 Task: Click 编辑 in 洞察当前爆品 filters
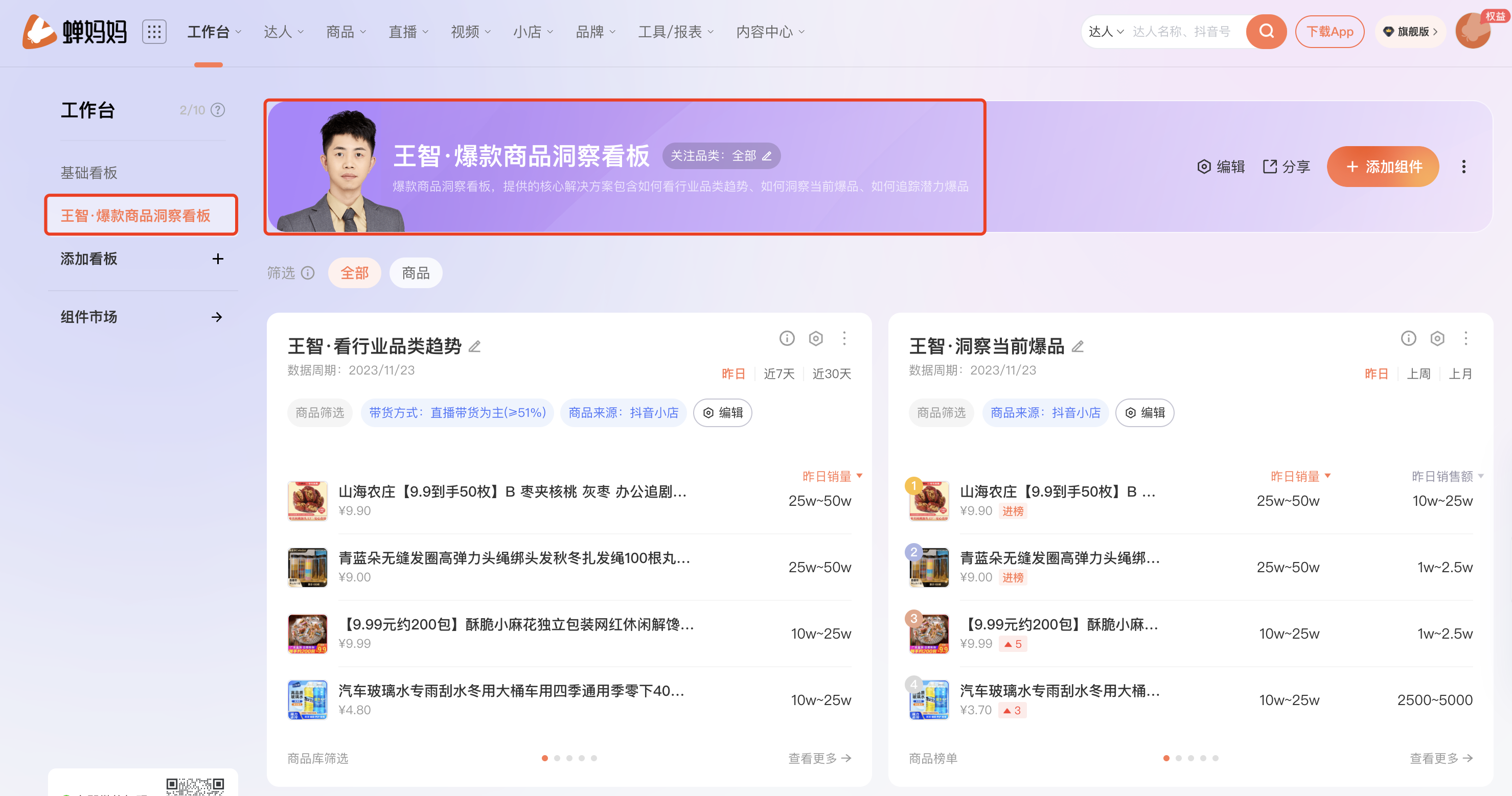pos(1144,413)
